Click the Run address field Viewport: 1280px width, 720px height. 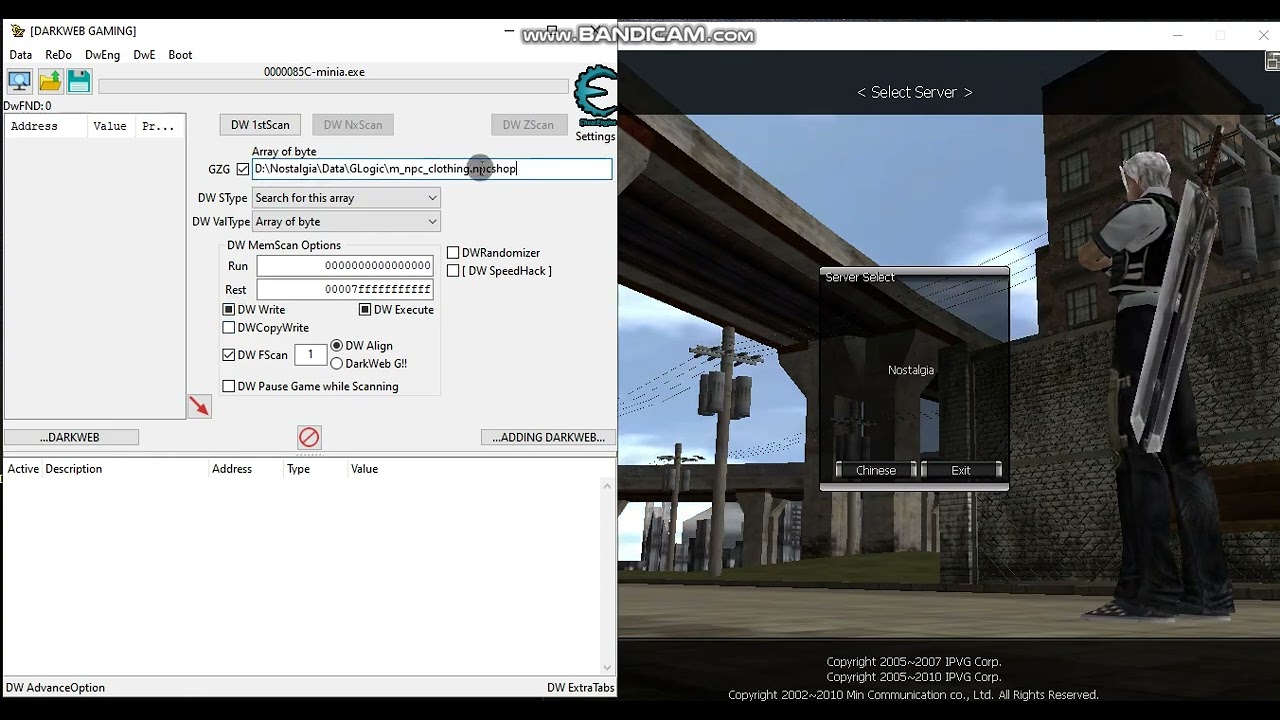(345, 266)
